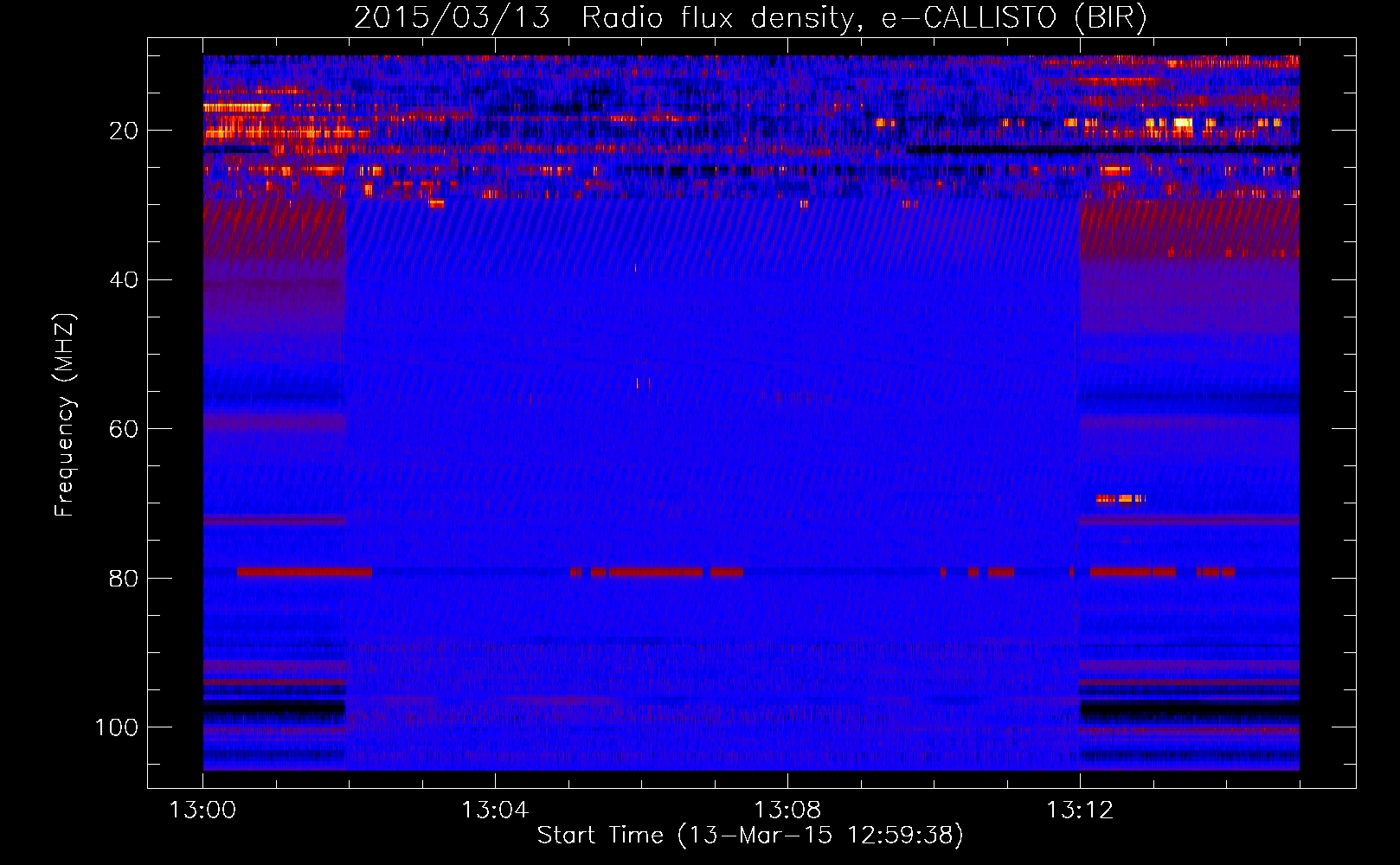Click the '13:08' time tick label
Image resolution: width=1400 pixels, height=865 pixels.
coord(787,811)
